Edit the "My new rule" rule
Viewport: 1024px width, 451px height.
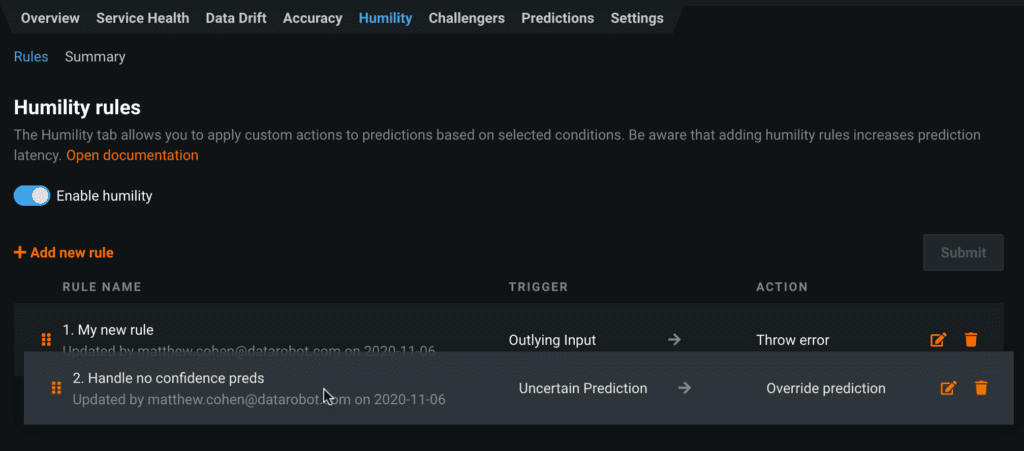point(938,339)
